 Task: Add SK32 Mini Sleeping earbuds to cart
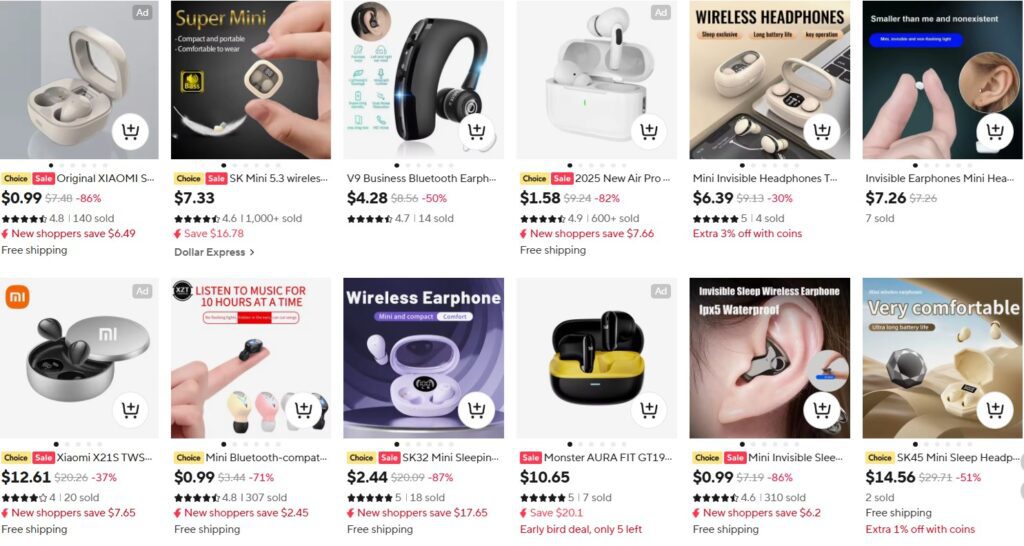476,410
